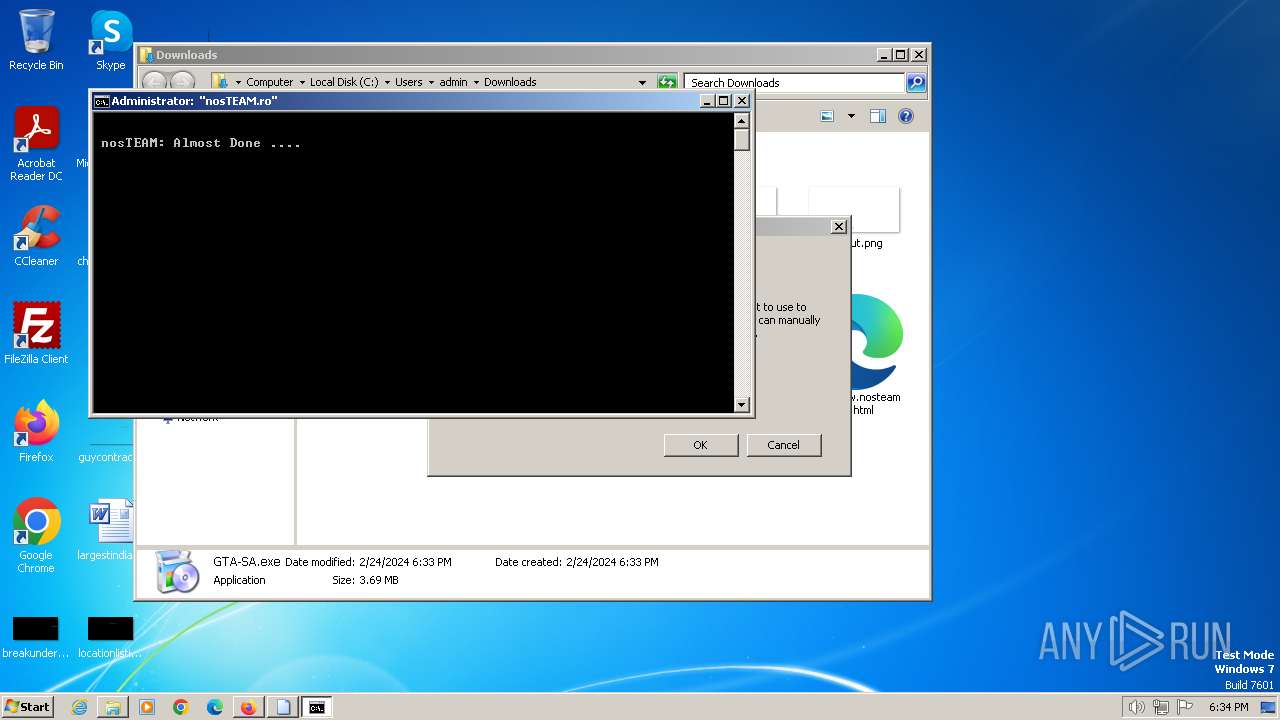
Task: Open the Recycle Bin desktop icon
Action: 36,40
